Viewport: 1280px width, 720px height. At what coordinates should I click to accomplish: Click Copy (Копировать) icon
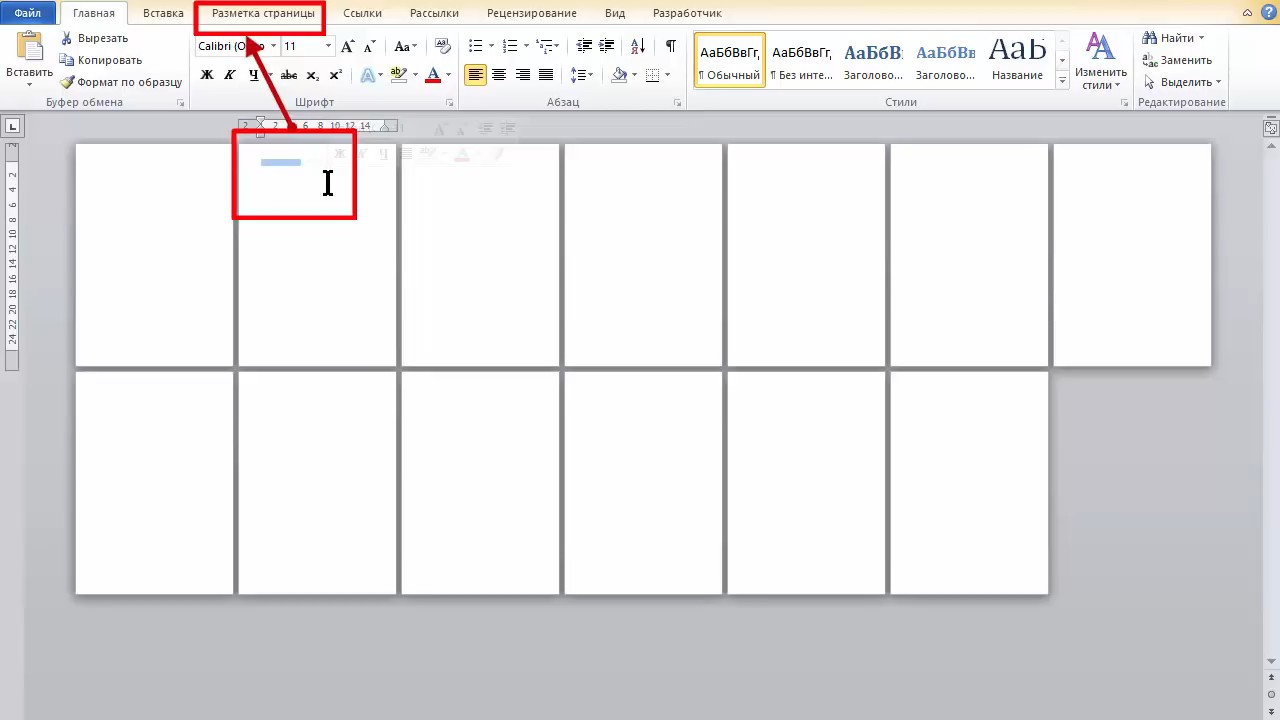[67, 60]
